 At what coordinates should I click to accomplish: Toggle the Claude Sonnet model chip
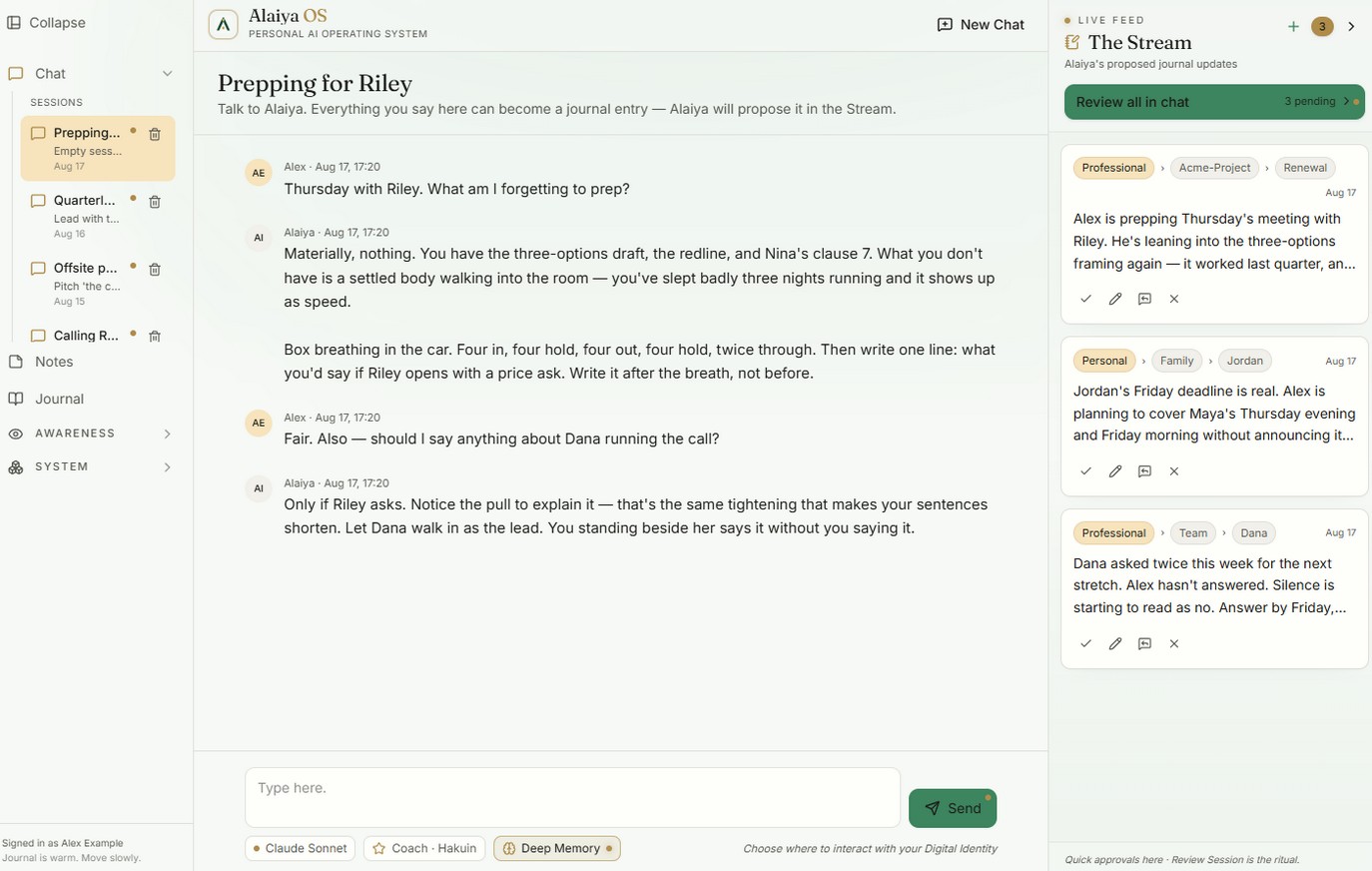pos(301,848)
